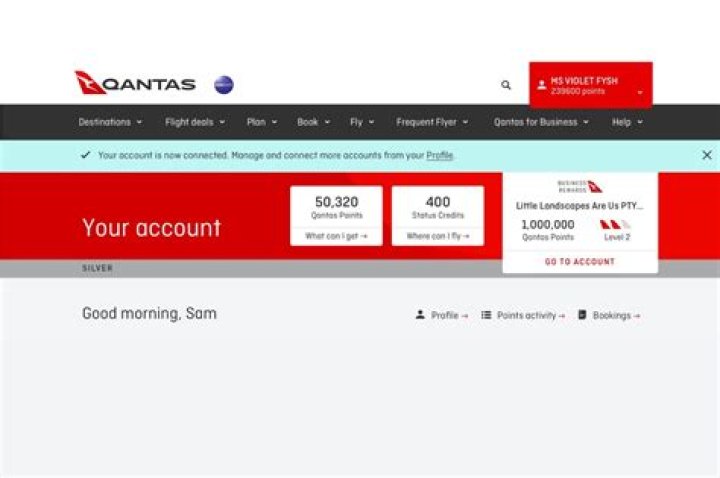720x478 pixels.
Task: Click the Bookings document icon
Action: tap(582, 315)
